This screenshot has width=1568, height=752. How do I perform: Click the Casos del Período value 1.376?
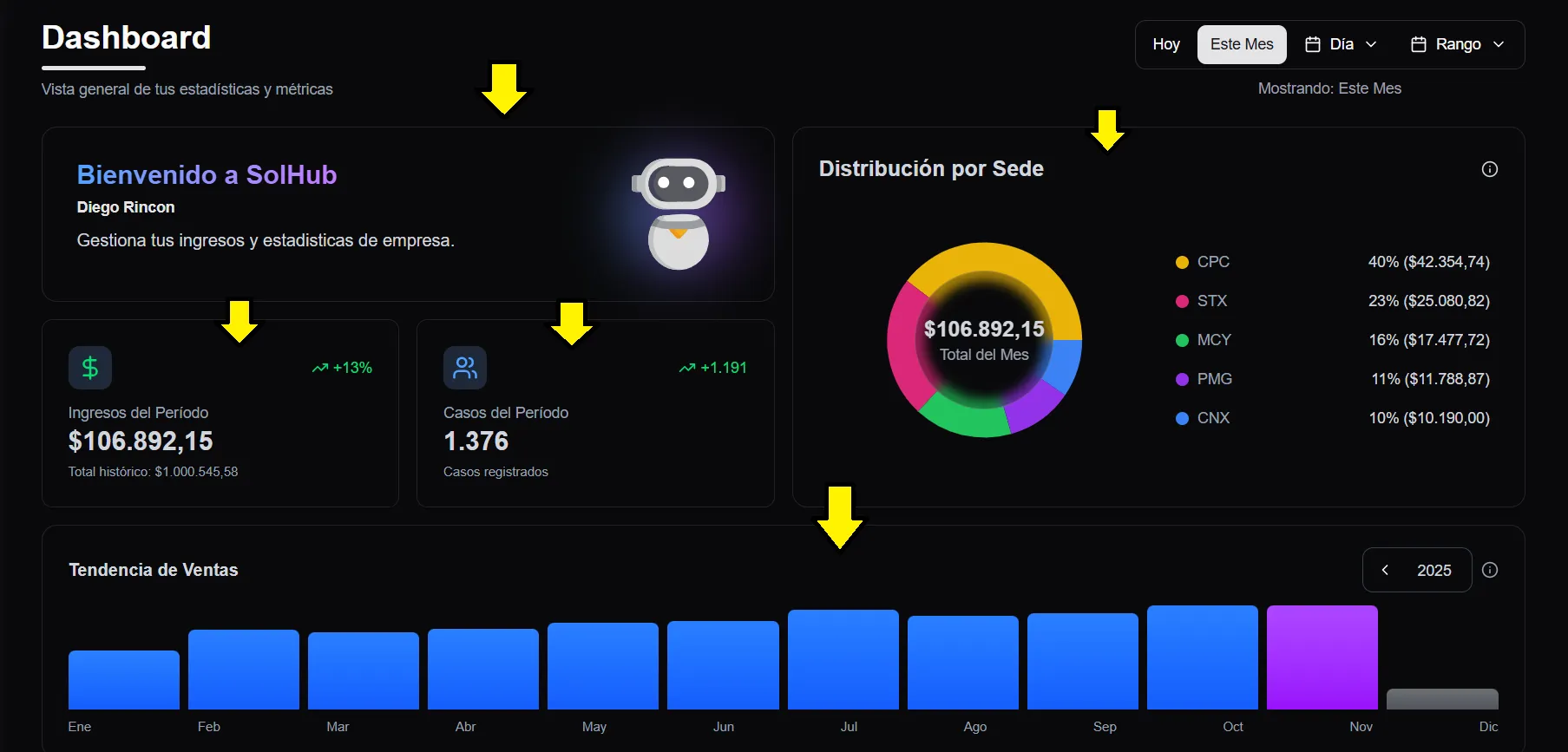point(476,441)
